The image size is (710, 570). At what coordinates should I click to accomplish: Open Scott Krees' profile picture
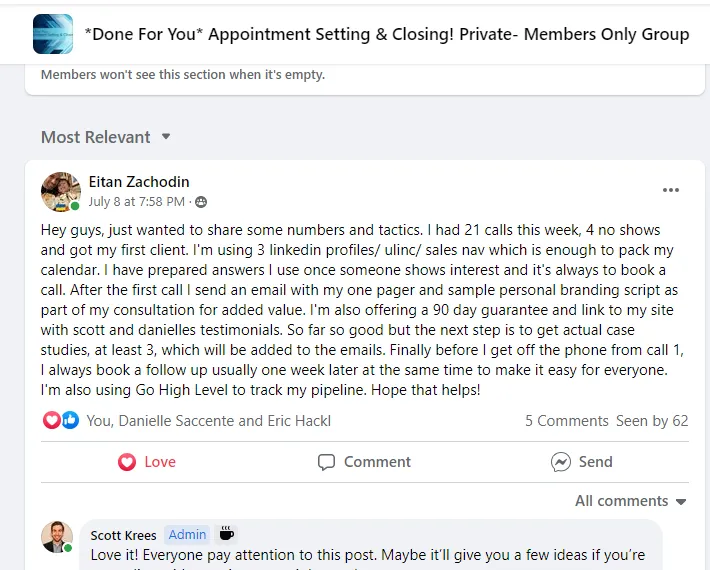coord(57,536)
